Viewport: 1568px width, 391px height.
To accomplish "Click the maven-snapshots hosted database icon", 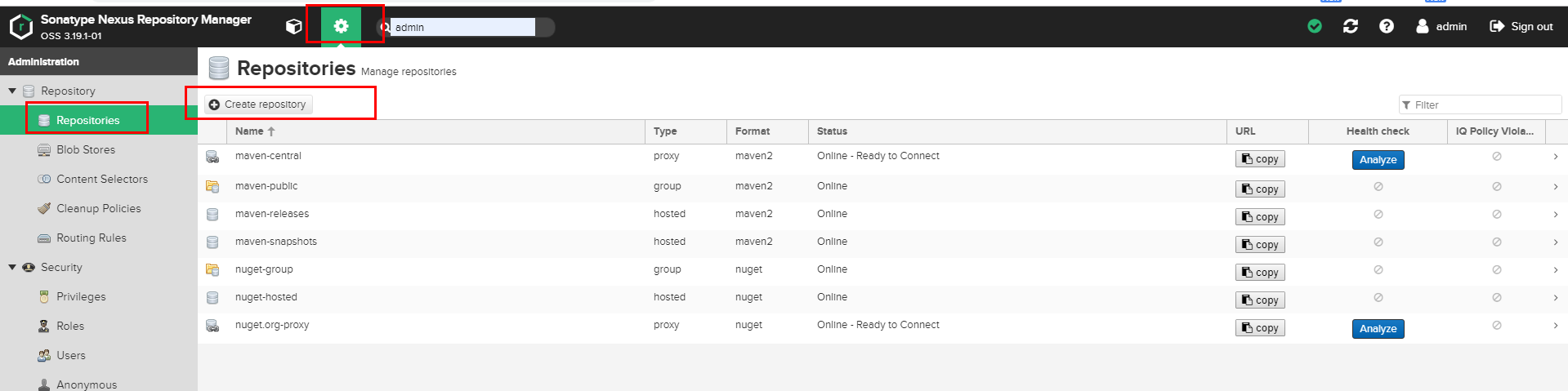I will click(212, 242).
